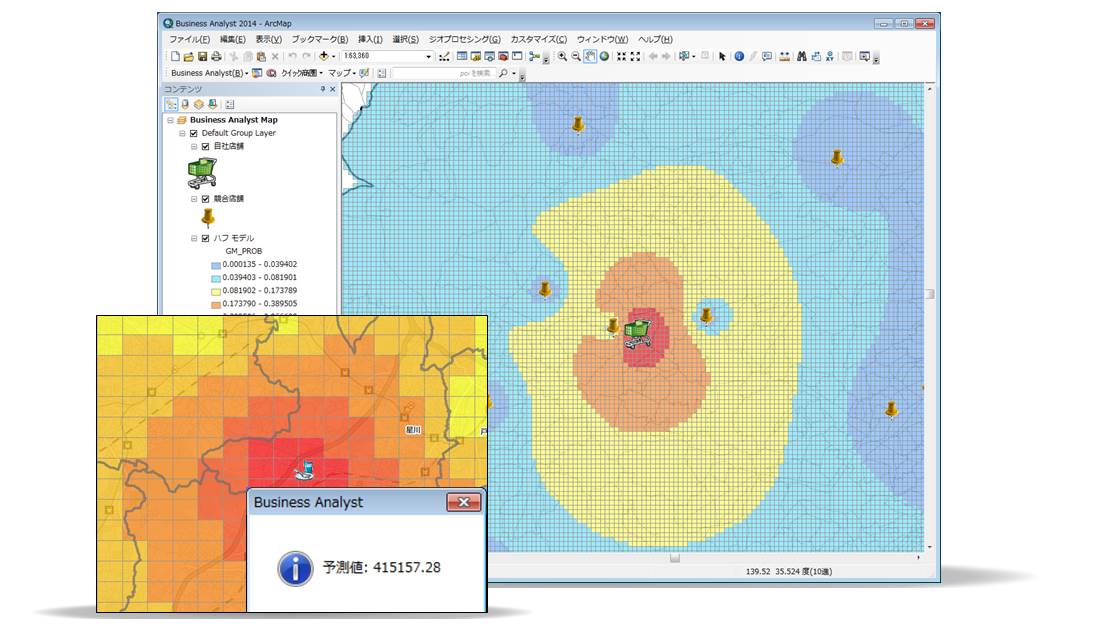Screen dimensions: 1095x637
Task: Select the Zoom Out tool
Action: click(x=576, y=57)
